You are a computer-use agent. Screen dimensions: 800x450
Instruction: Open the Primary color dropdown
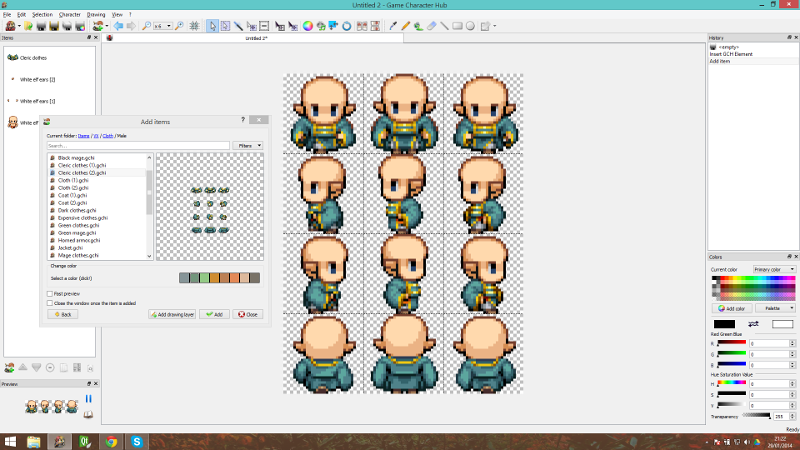[777, 269]
